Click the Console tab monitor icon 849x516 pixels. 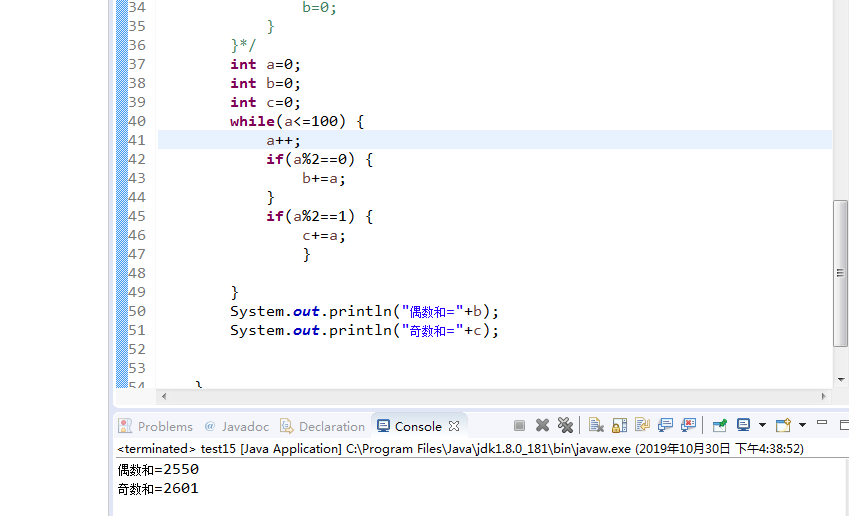click(x=383, y=426)
